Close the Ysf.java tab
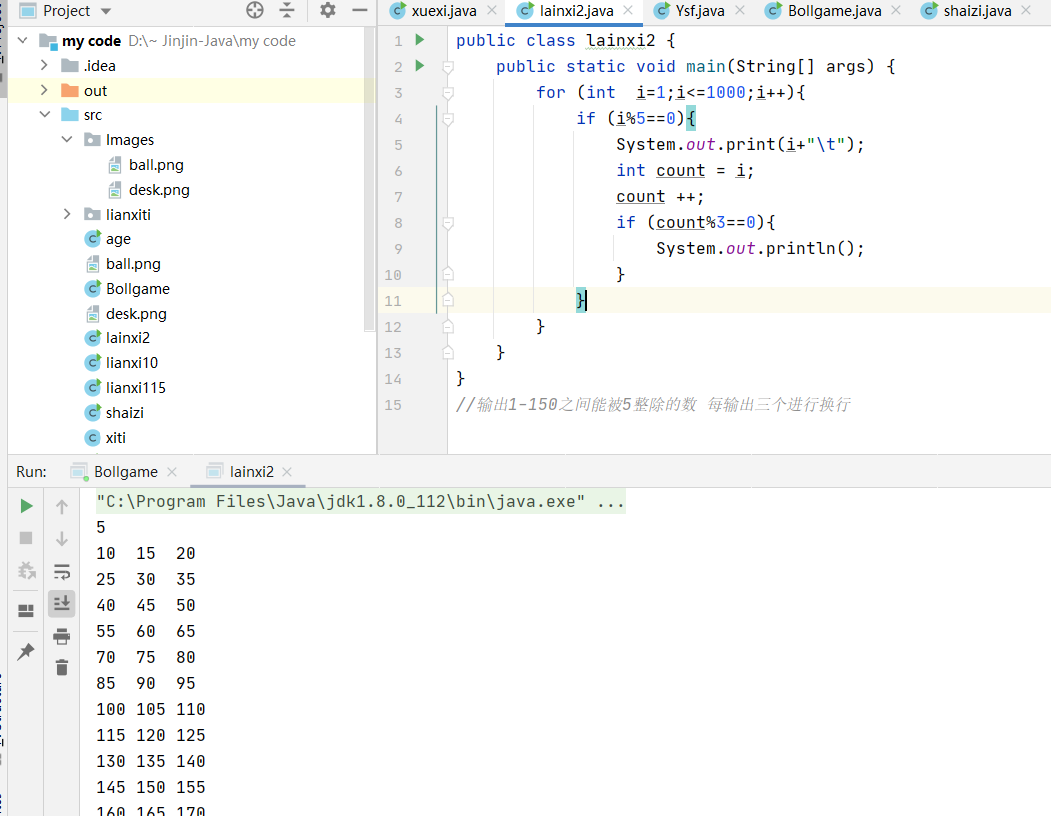 (739, 10)
